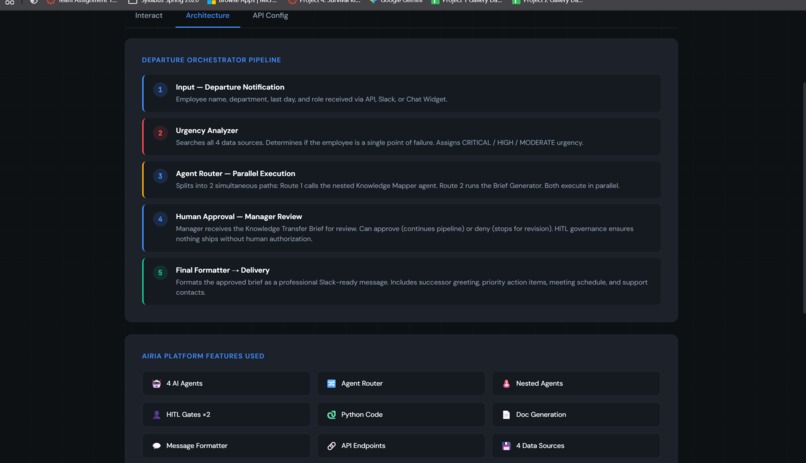Image resolution: width=806 pixels, height=463 pixels.
Task: Select 'Input — Departure Notification' step title
Action: (x=230, y=87)
